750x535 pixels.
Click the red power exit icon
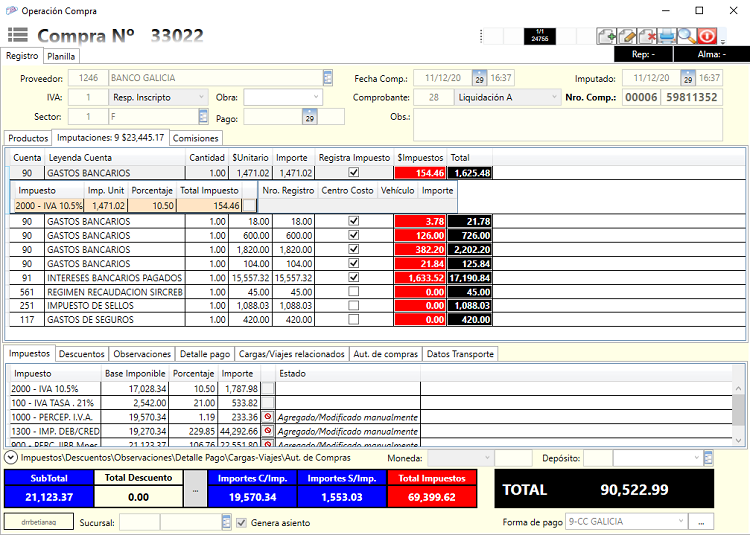tap(707, 36)
